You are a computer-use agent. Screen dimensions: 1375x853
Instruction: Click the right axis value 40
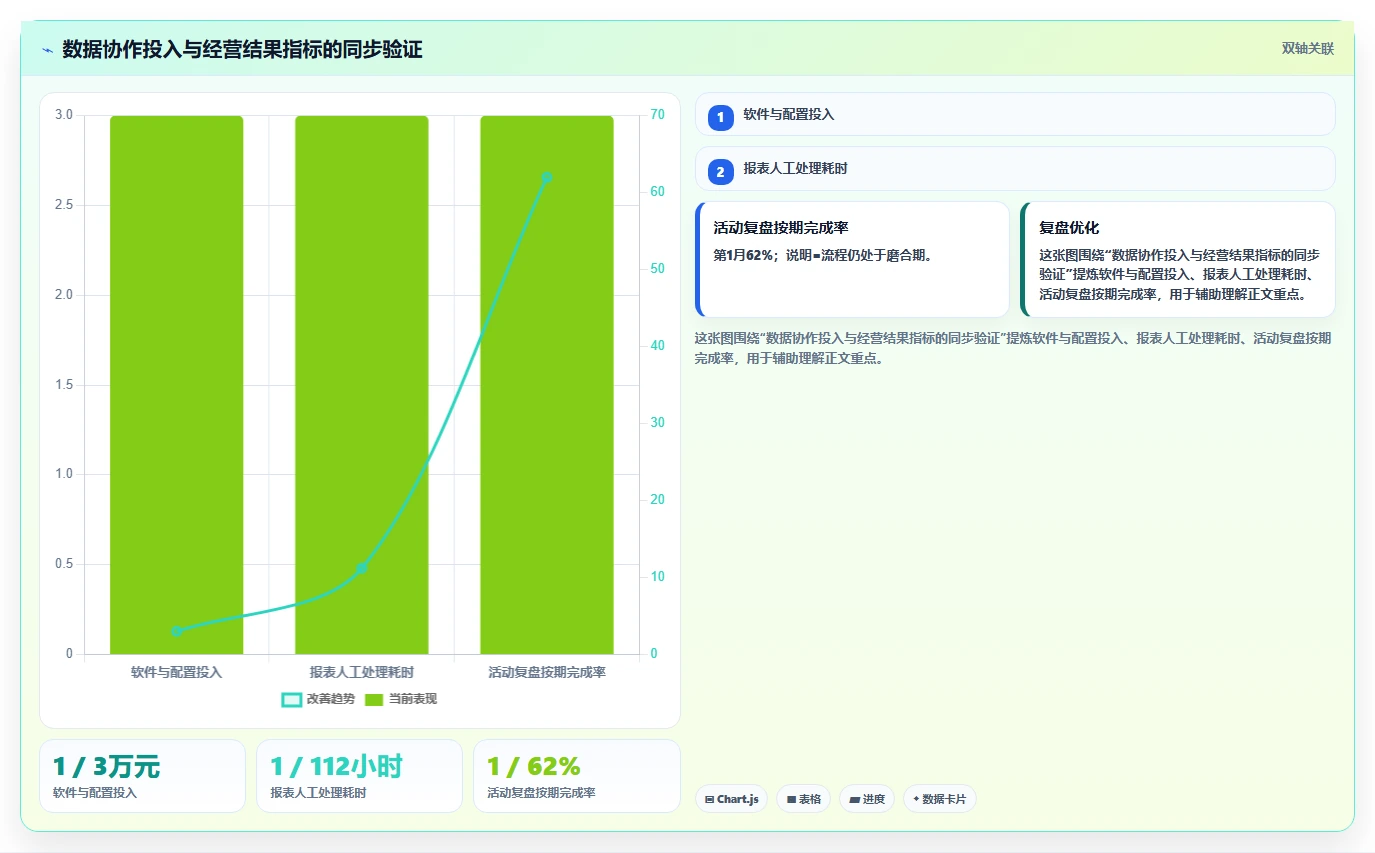coord(657,346)
